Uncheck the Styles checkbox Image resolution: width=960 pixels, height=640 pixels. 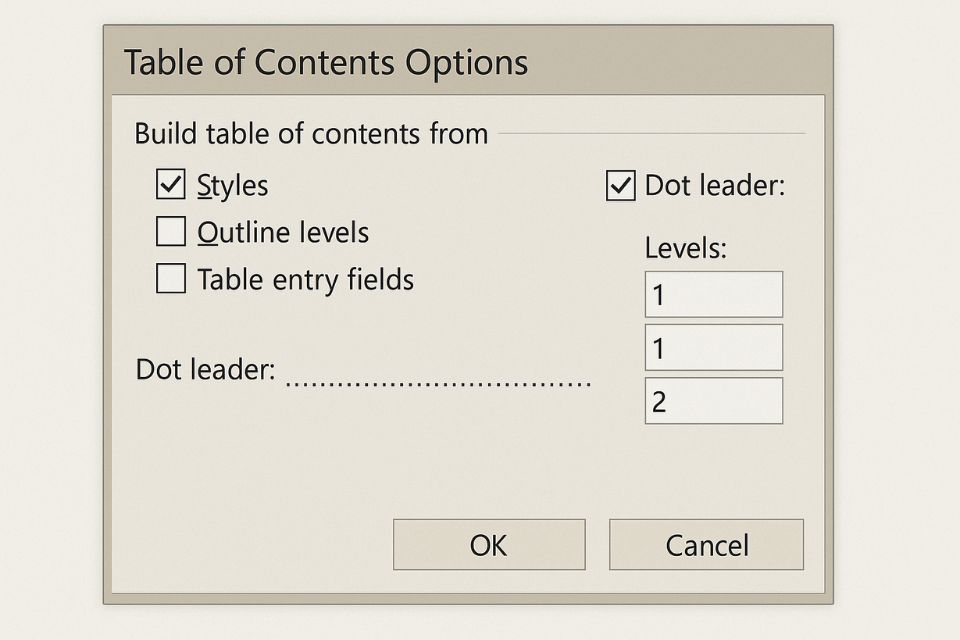pos(171,185)
